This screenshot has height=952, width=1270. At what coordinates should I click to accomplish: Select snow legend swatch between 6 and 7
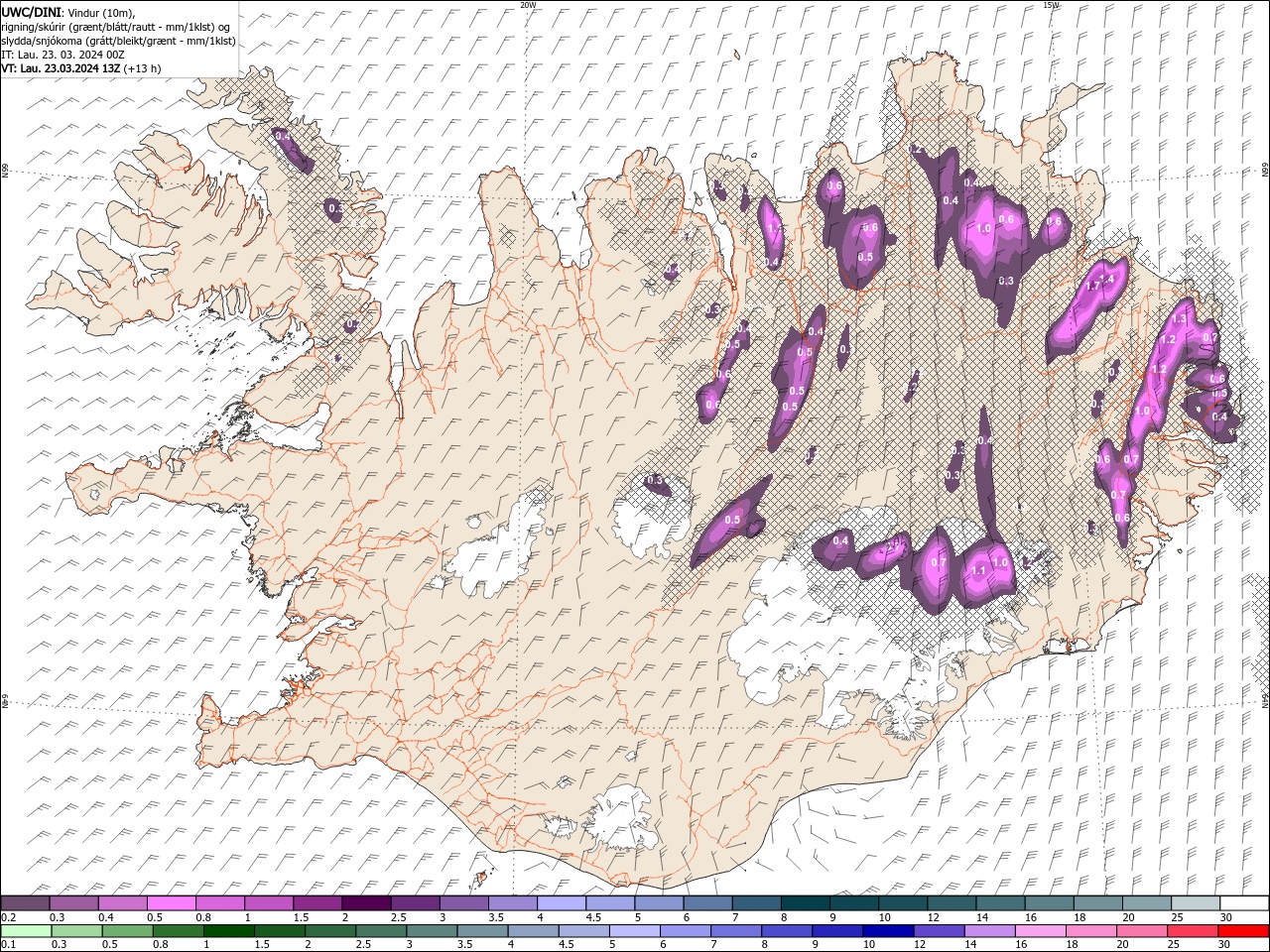(707, 903)
